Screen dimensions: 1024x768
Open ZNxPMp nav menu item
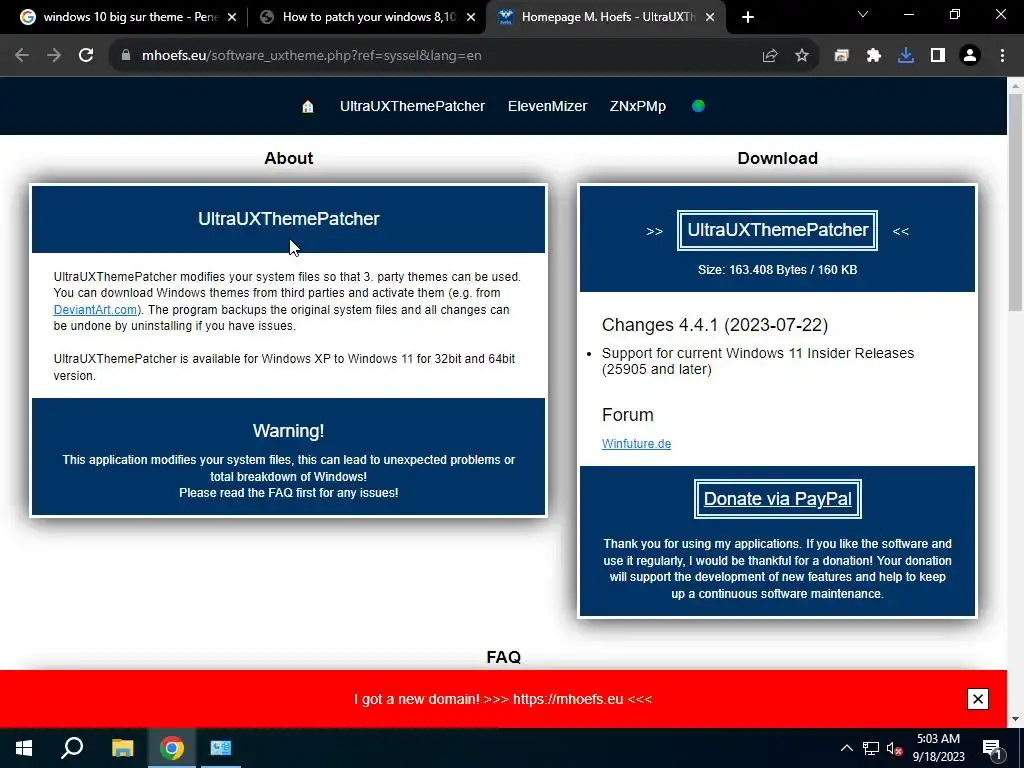(637, 106)
